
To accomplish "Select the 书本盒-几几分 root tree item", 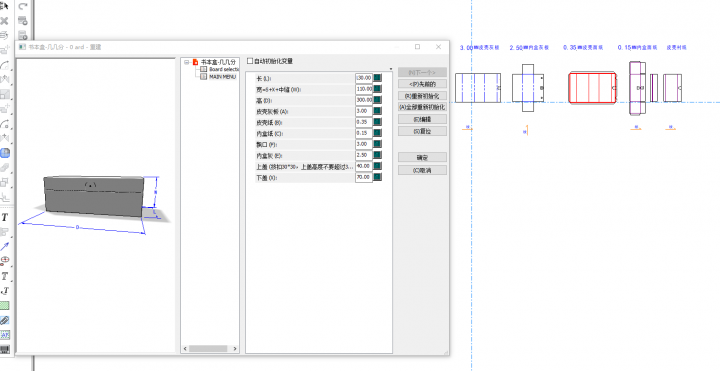I will (x=218, y=62).
